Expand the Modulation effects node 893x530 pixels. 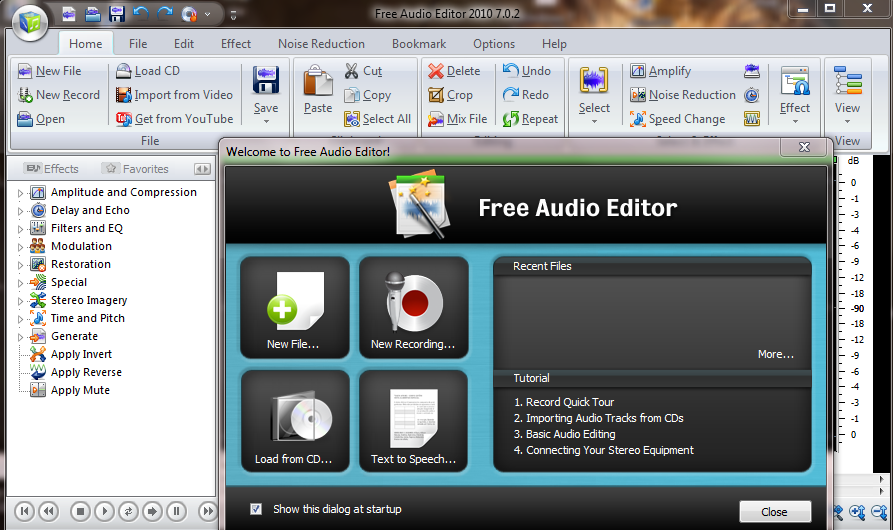click(21, 247)
